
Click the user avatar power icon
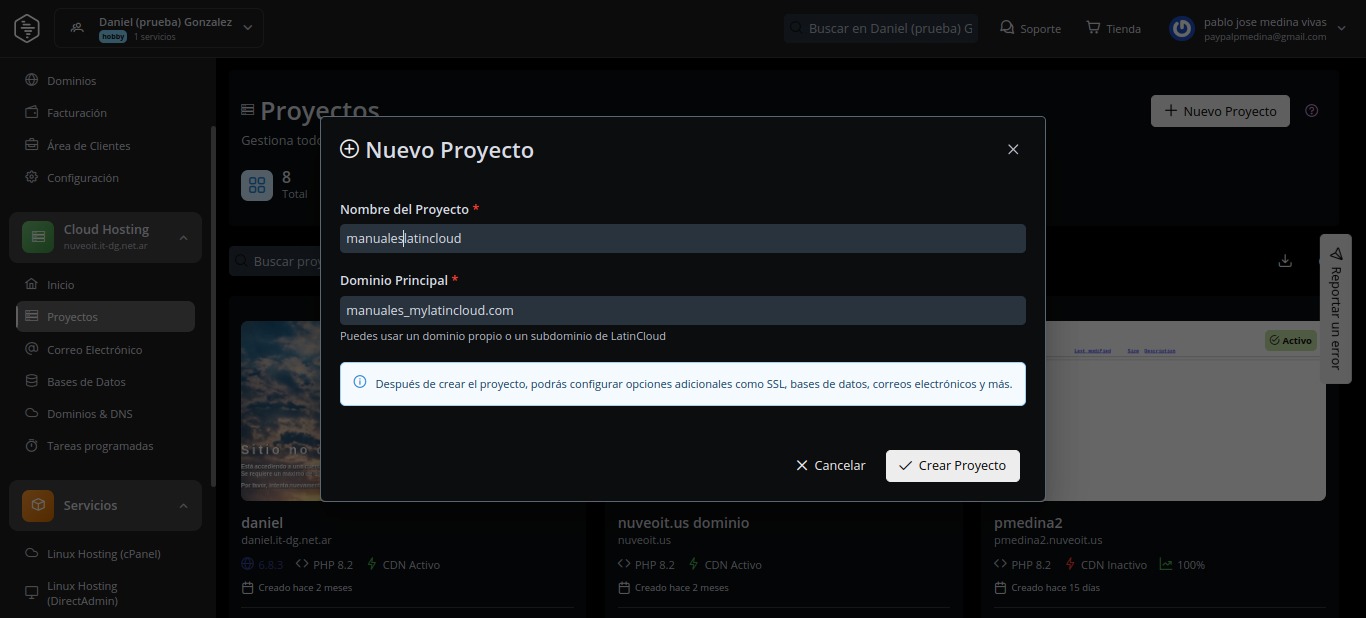[1182, 29]
